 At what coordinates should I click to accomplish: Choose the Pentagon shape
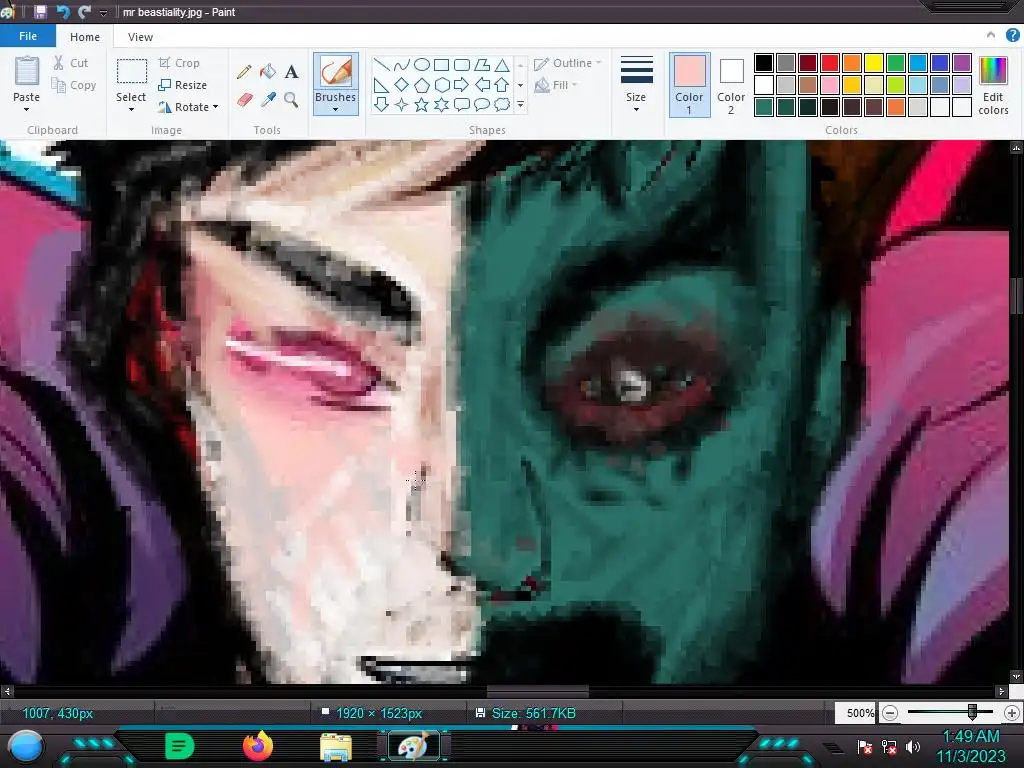point(422,85)
